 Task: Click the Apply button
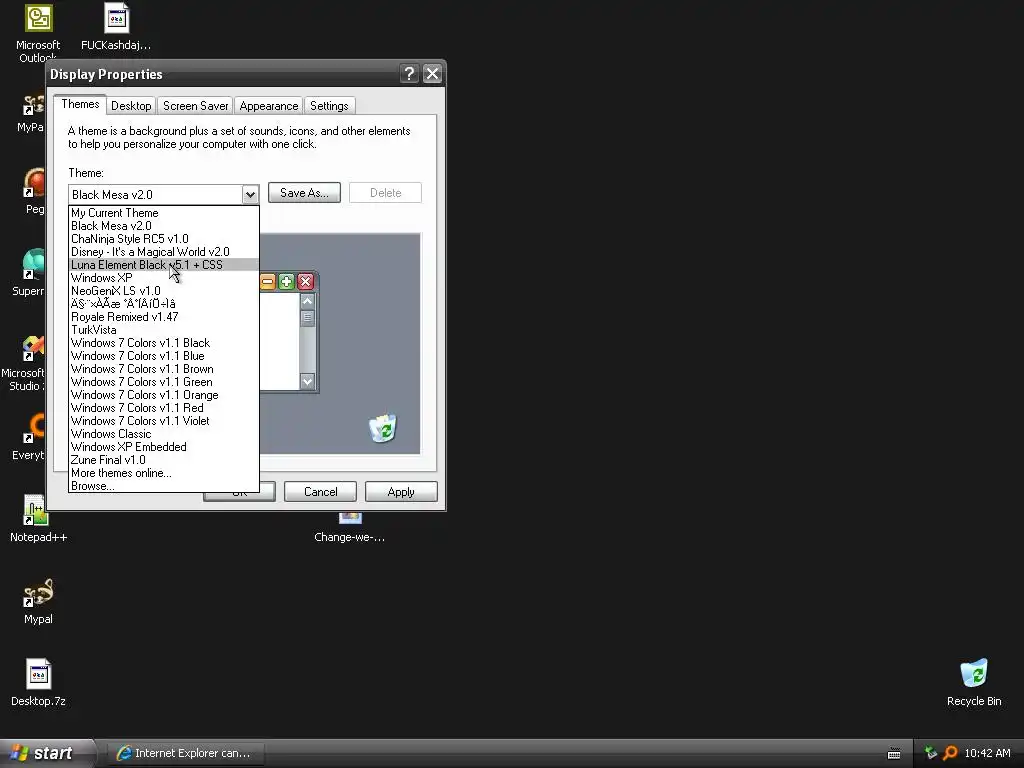pos(401,492)
